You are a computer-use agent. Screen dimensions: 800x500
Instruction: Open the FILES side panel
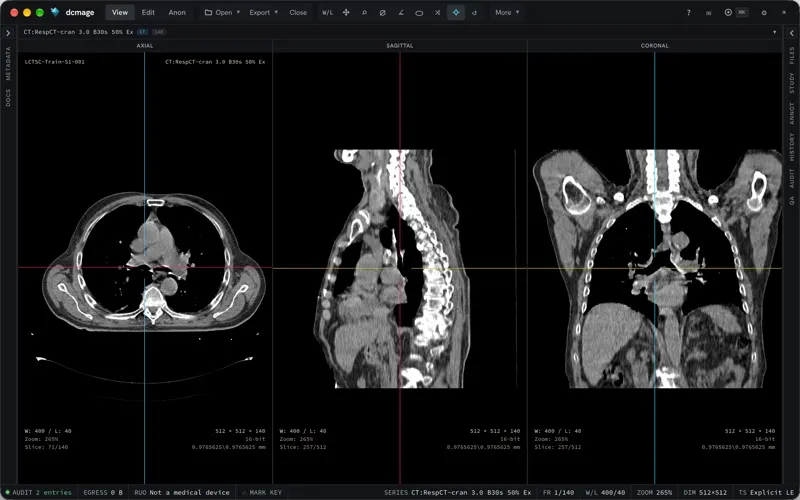point(791,55)
